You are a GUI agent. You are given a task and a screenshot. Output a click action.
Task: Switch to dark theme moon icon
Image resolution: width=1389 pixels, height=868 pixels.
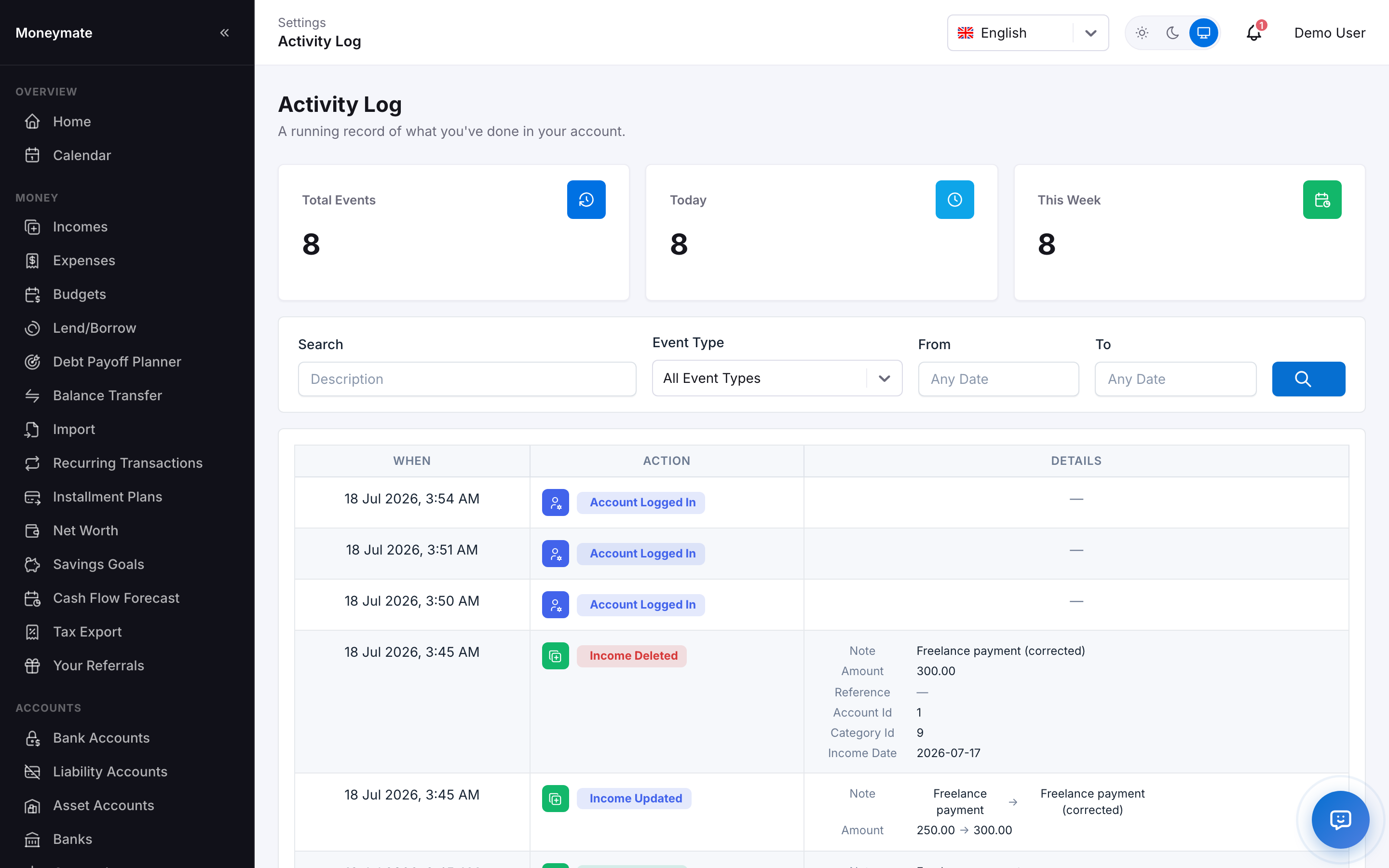coord(1172,33)
